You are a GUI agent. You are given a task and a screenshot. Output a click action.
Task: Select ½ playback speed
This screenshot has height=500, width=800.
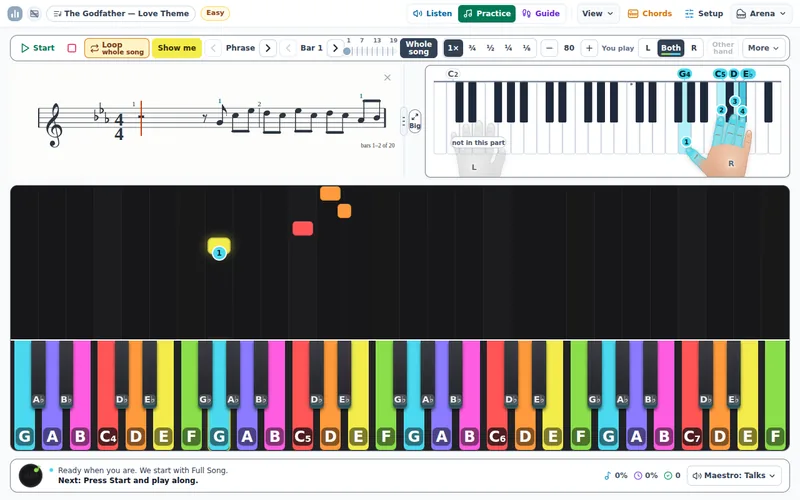pyautogui.click(x=490, y=48)
